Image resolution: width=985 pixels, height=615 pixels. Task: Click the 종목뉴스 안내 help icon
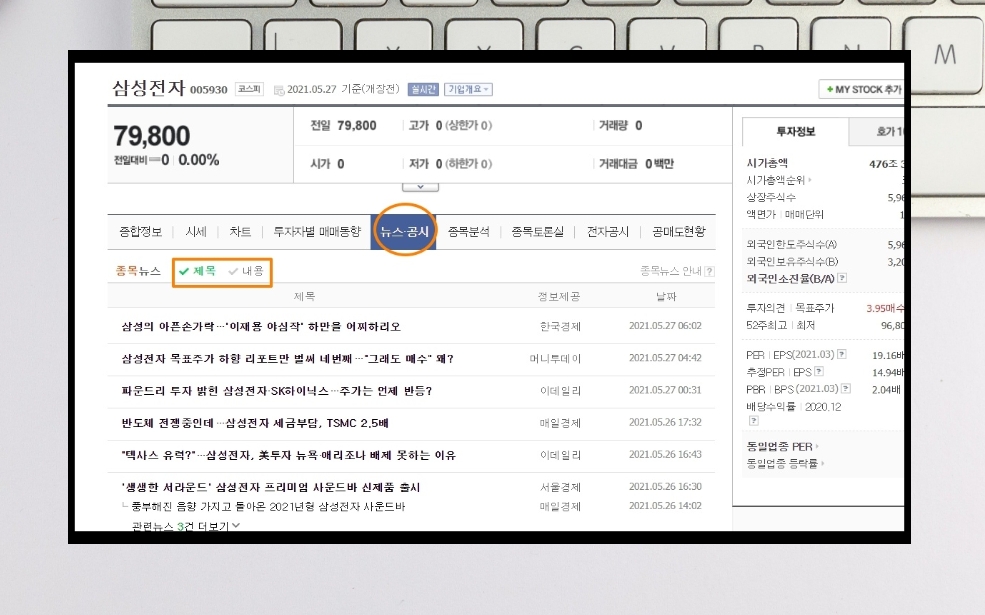tap(709, 271)
